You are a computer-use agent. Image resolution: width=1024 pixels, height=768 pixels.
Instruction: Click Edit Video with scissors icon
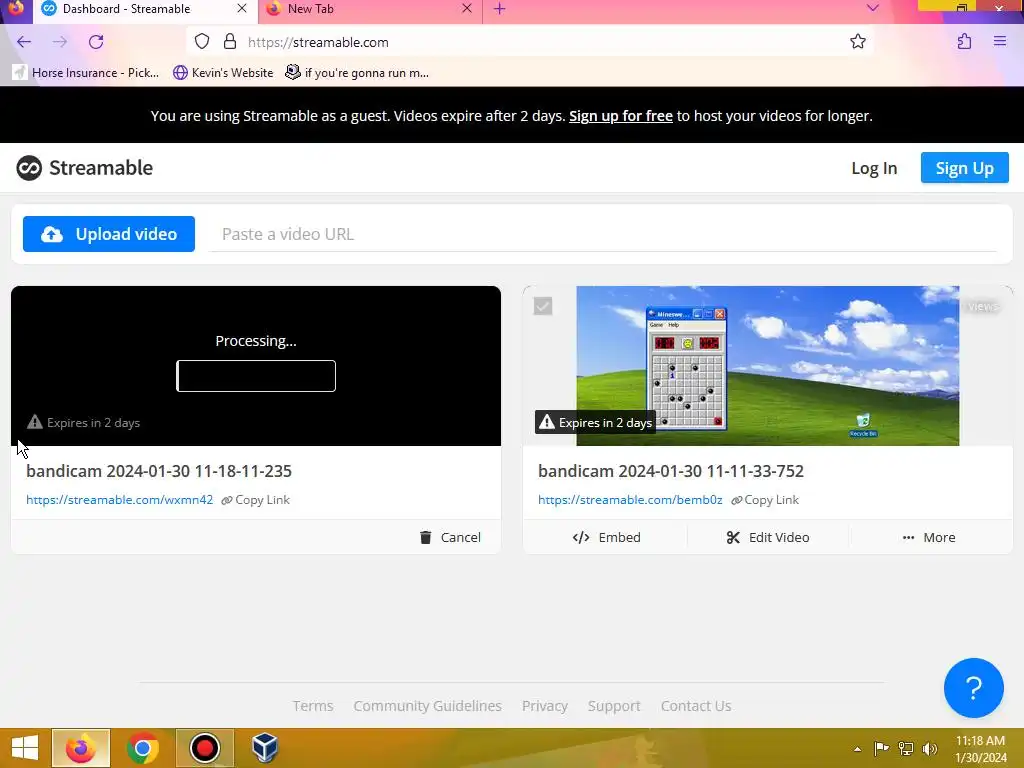point(768,537)
